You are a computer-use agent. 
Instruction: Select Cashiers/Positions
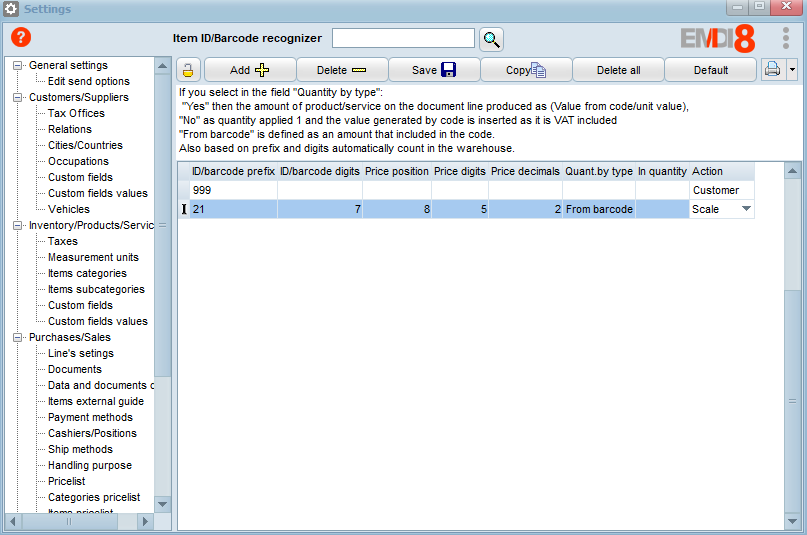click(92, 433)
